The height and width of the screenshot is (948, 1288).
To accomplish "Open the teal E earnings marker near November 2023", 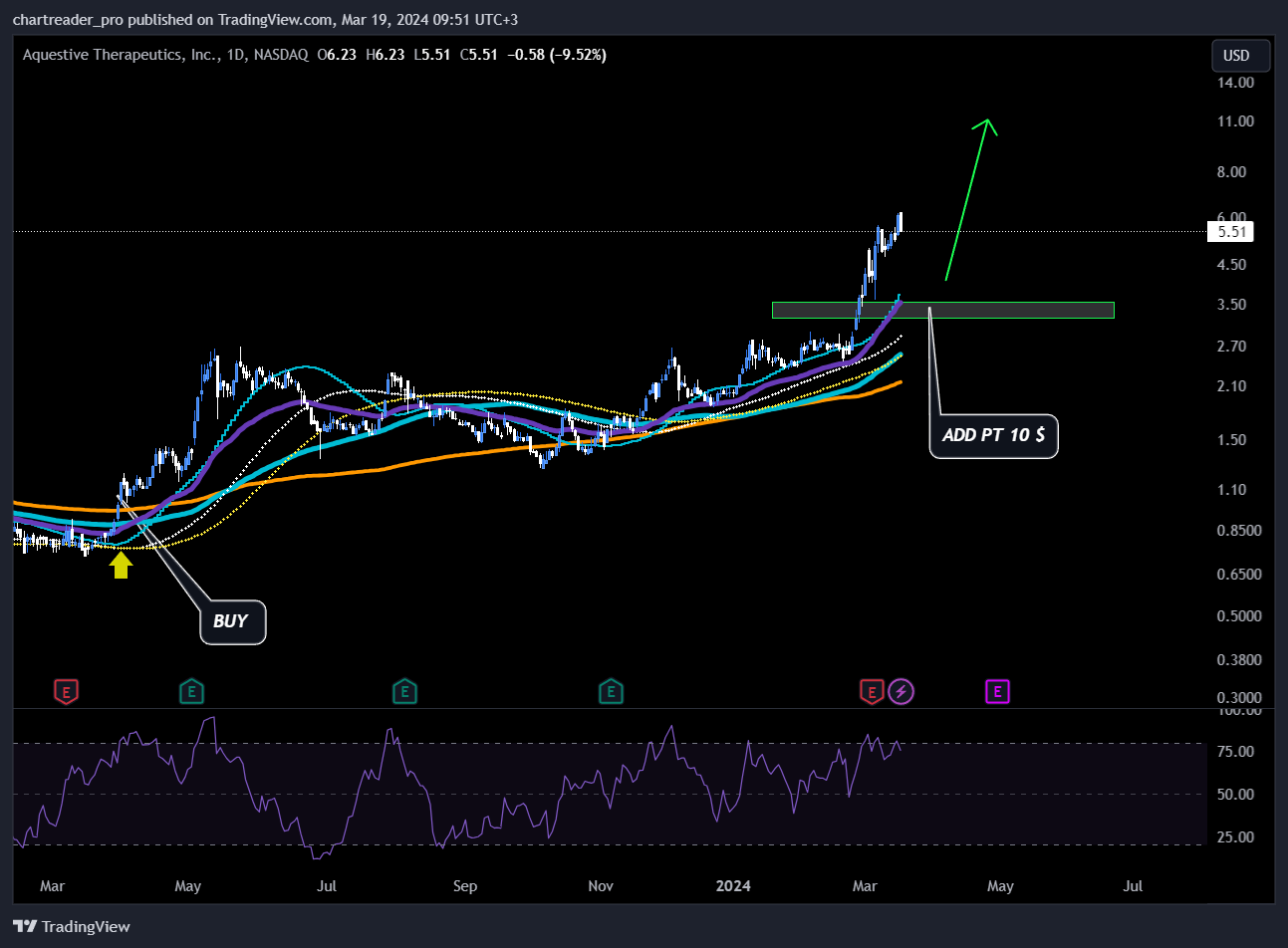I will pyautogui.click(x=611, y=691).
